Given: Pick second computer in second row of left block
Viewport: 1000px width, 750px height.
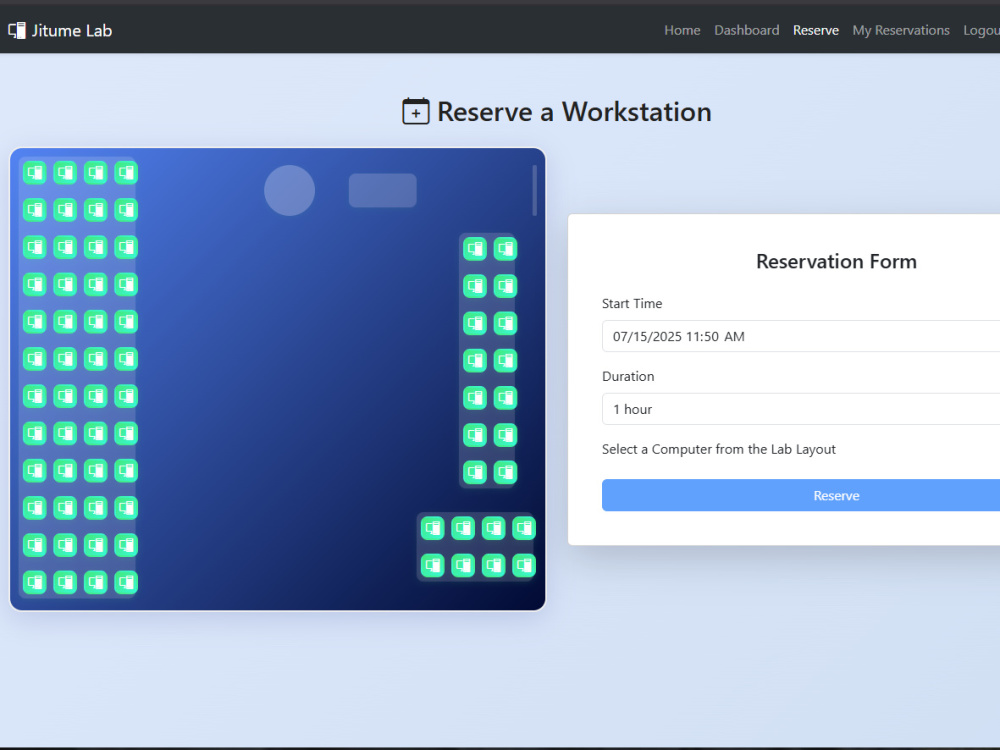Looking at the screenshot, I should tap(65, 210).
